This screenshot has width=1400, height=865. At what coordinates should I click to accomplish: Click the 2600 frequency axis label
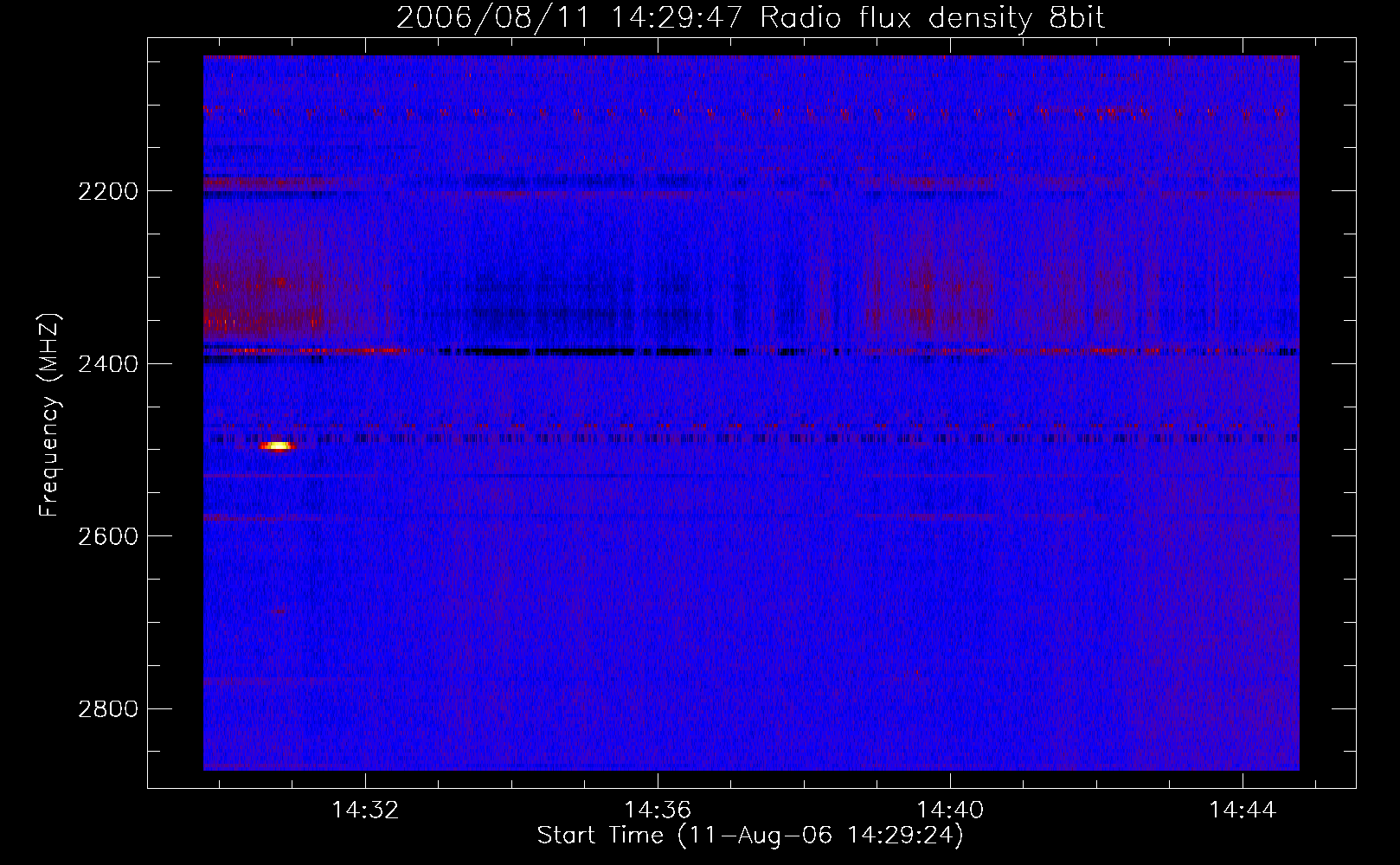(108, 536)
